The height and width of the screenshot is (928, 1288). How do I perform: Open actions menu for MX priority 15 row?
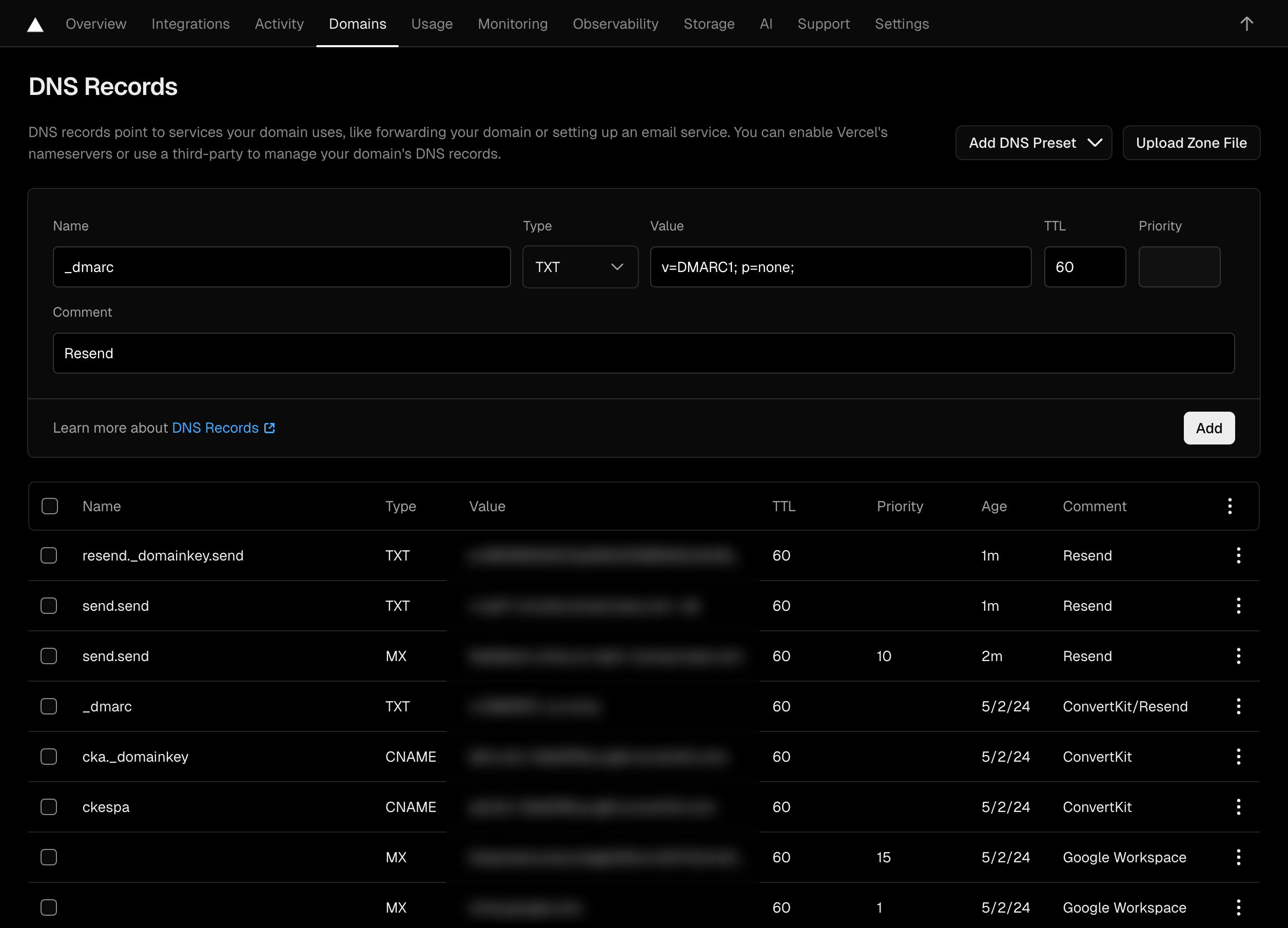pyautogui.click(x=1238, y=857)
